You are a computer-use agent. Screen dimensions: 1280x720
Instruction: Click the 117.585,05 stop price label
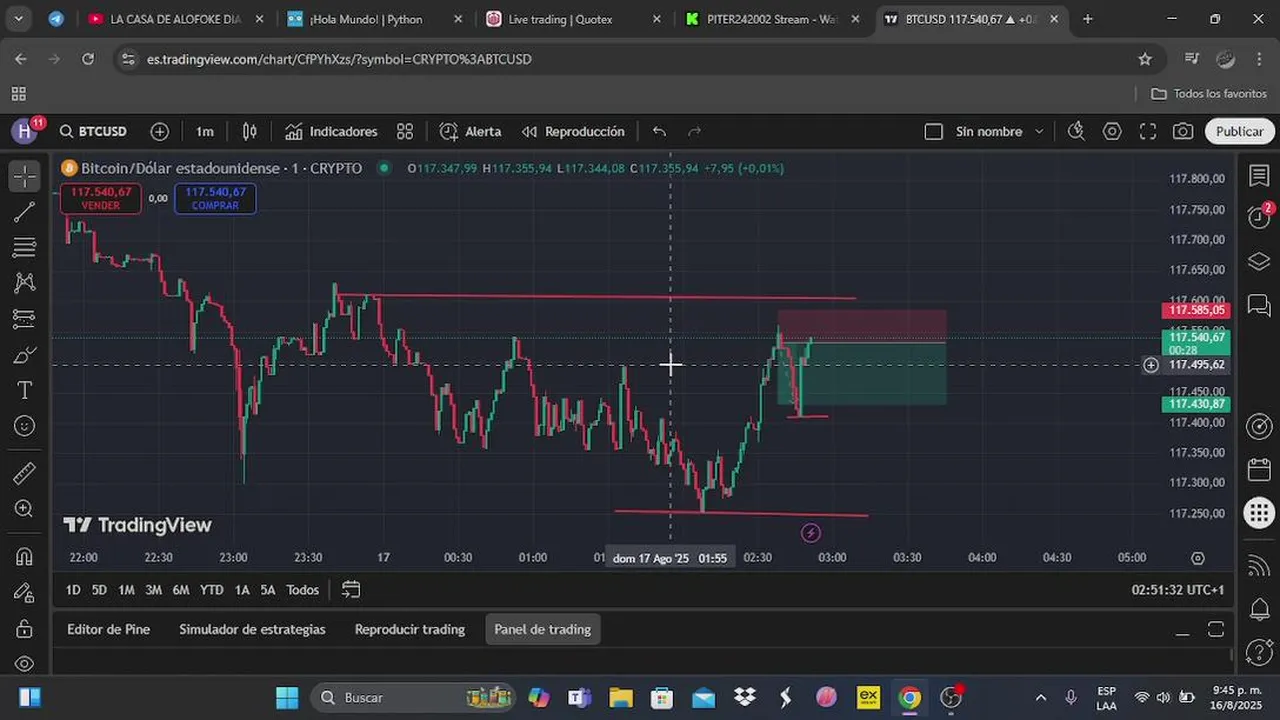pos(1195,310)
